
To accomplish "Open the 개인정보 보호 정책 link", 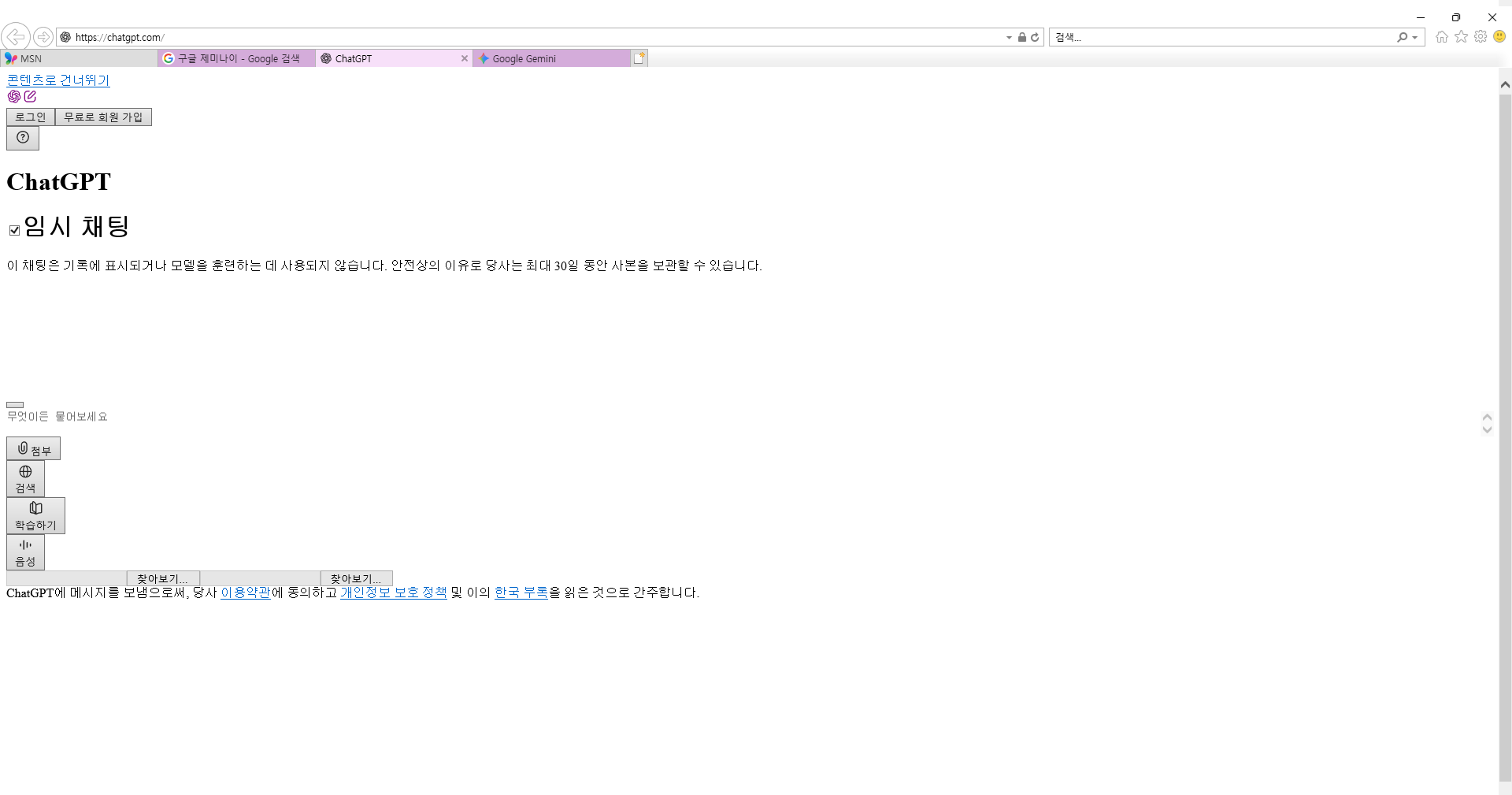I will coord(394,593).
